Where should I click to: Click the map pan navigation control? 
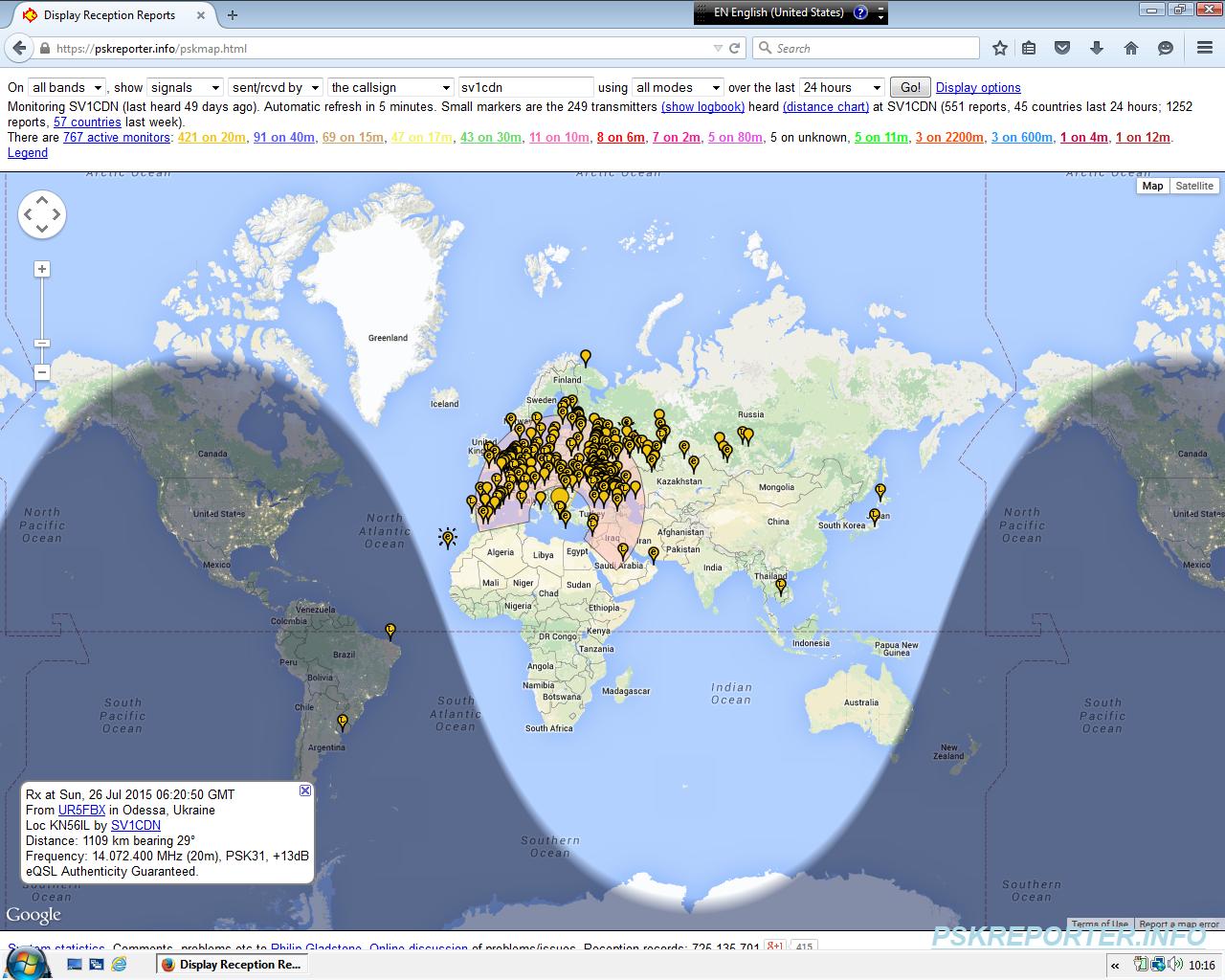pyautogui.click(x=42, y=214)
